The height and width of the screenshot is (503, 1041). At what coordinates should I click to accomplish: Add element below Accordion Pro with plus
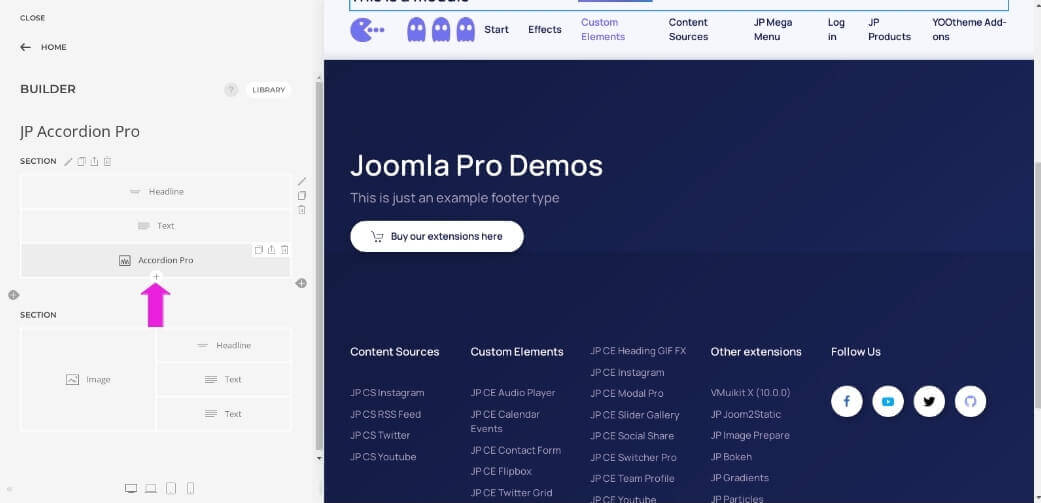tap(156, 277)
